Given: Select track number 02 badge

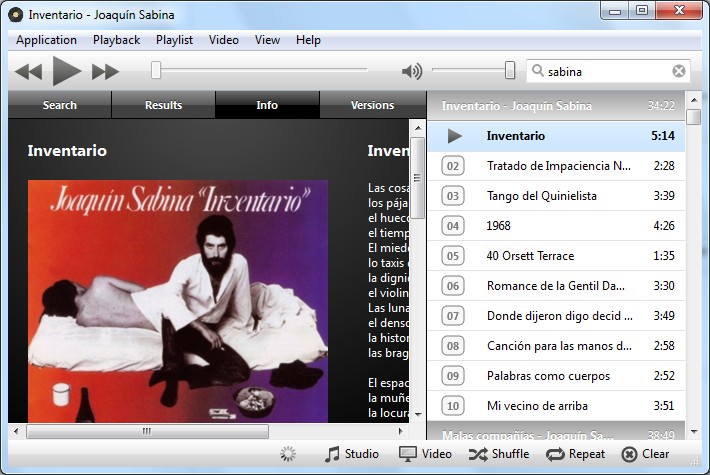Looking at the screenshot, I should [453, 166].
